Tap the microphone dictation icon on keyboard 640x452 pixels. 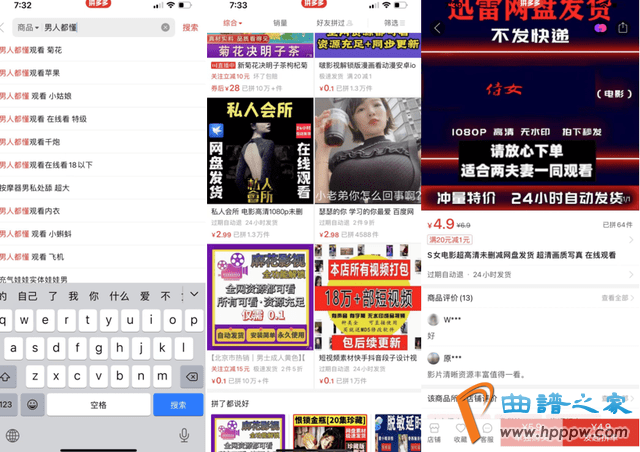tap(184, 436)
